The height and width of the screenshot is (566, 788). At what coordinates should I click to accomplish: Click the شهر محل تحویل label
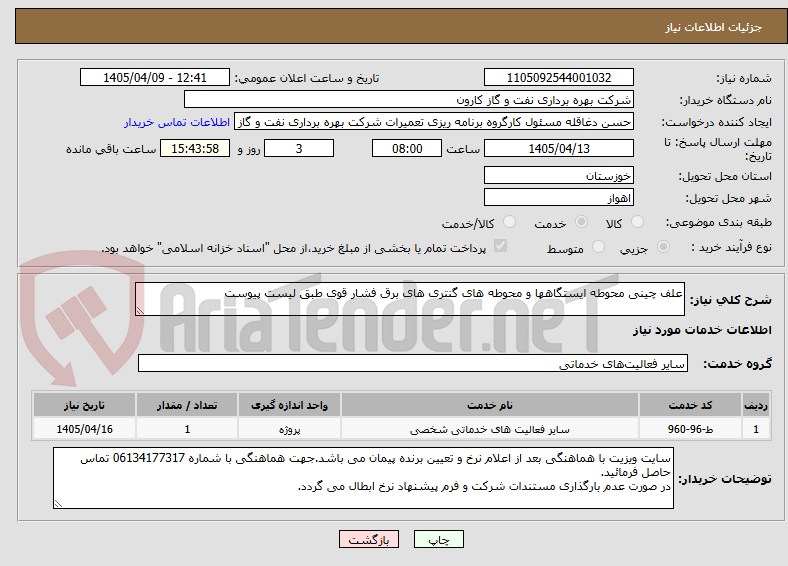729,198
